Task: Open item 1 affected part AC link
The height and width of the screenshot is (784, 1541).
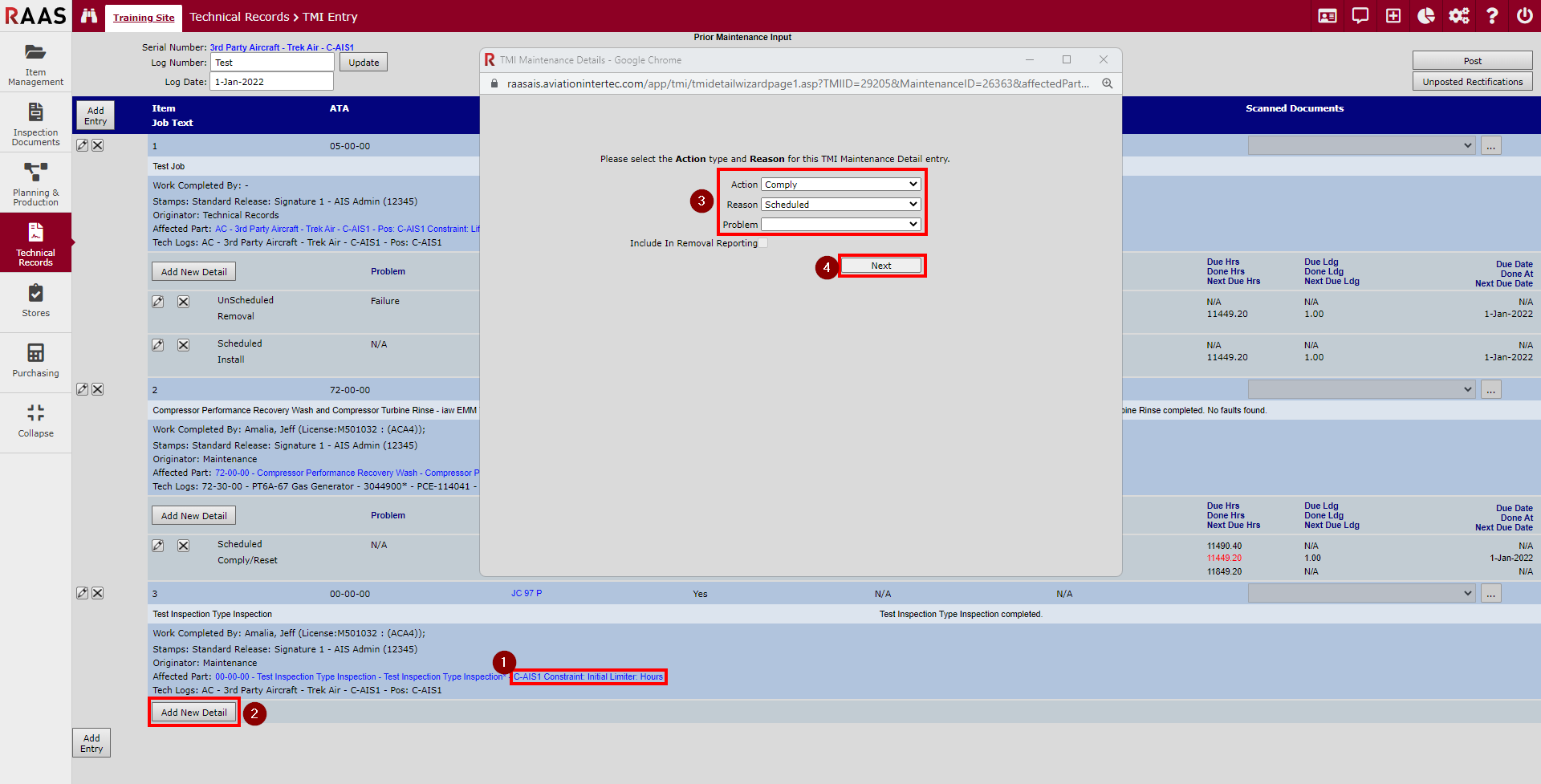Action: (348, 229)
